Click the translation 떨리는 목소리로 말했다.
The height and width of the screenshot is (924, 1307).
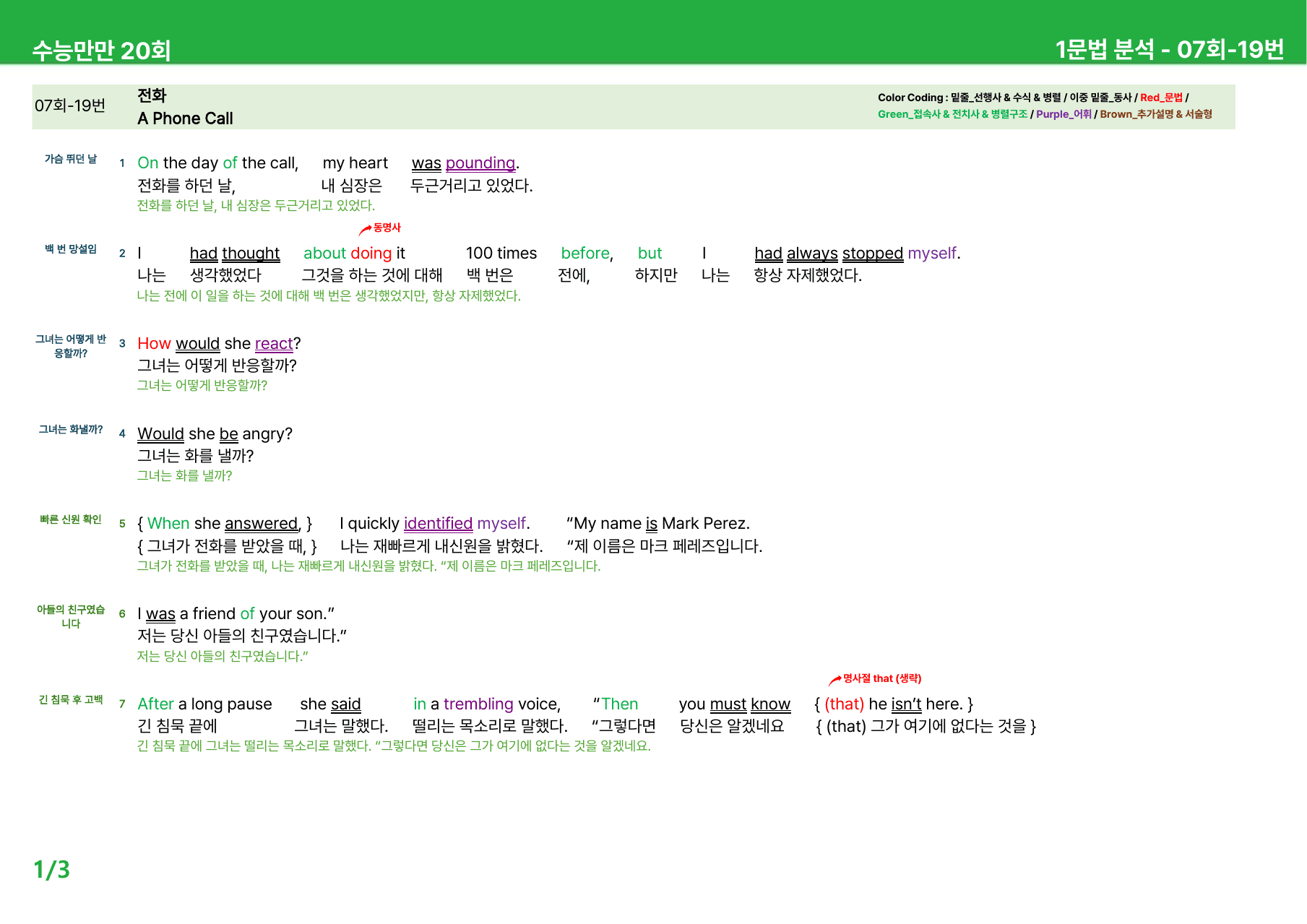coord(490,726)
